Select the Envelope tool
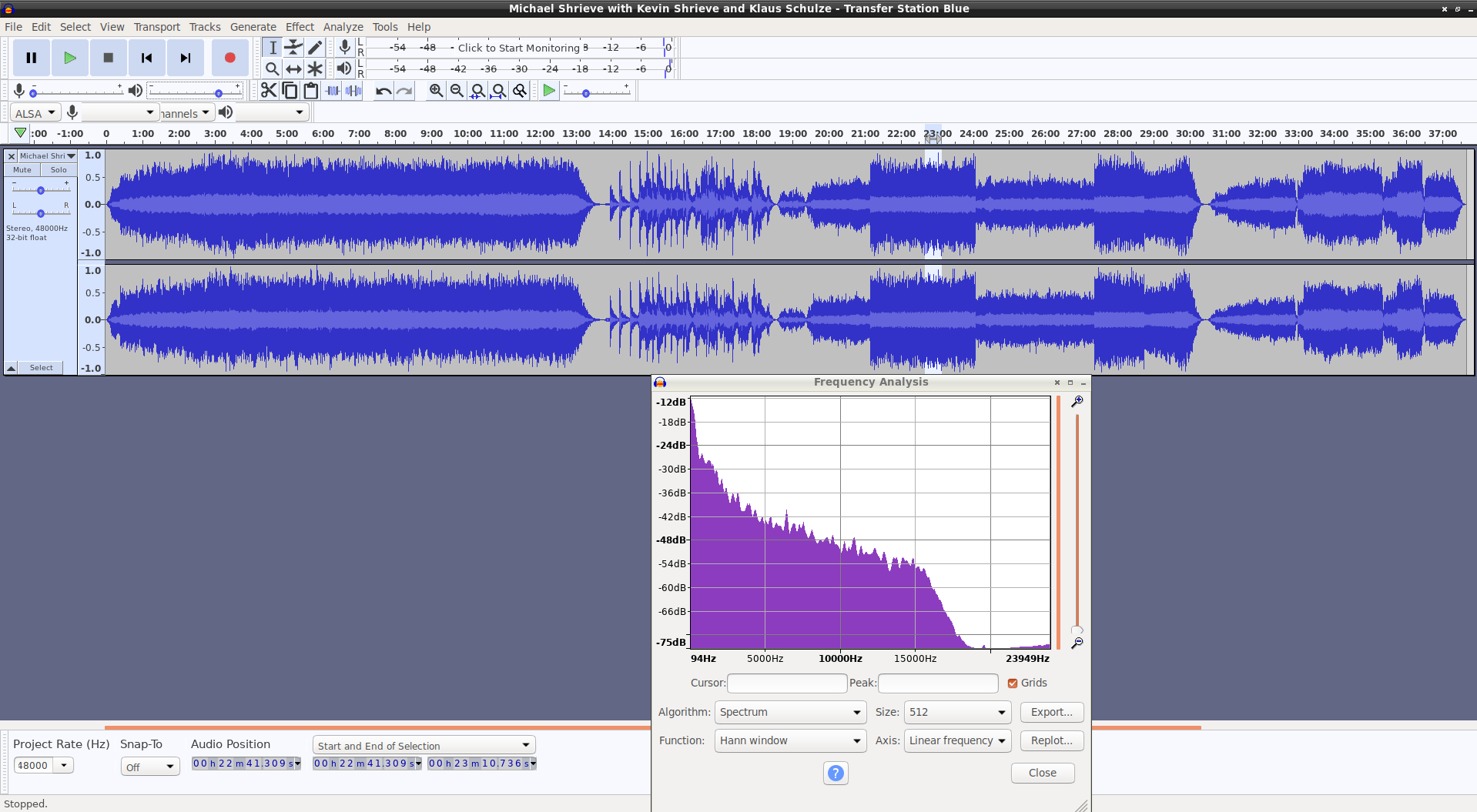Screen dimensions: 1477x812 coord(293,48)
